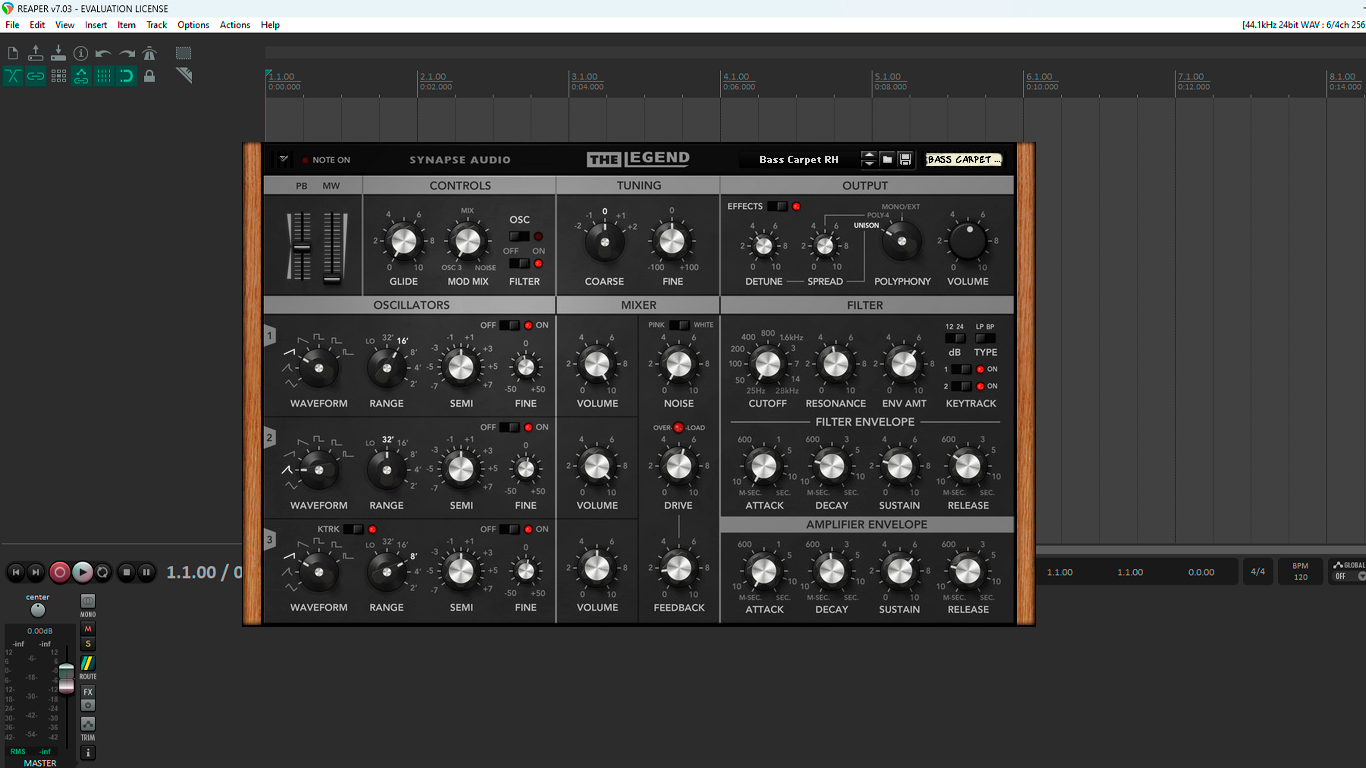Toggle snap magnet icon in toolbar

127,76
